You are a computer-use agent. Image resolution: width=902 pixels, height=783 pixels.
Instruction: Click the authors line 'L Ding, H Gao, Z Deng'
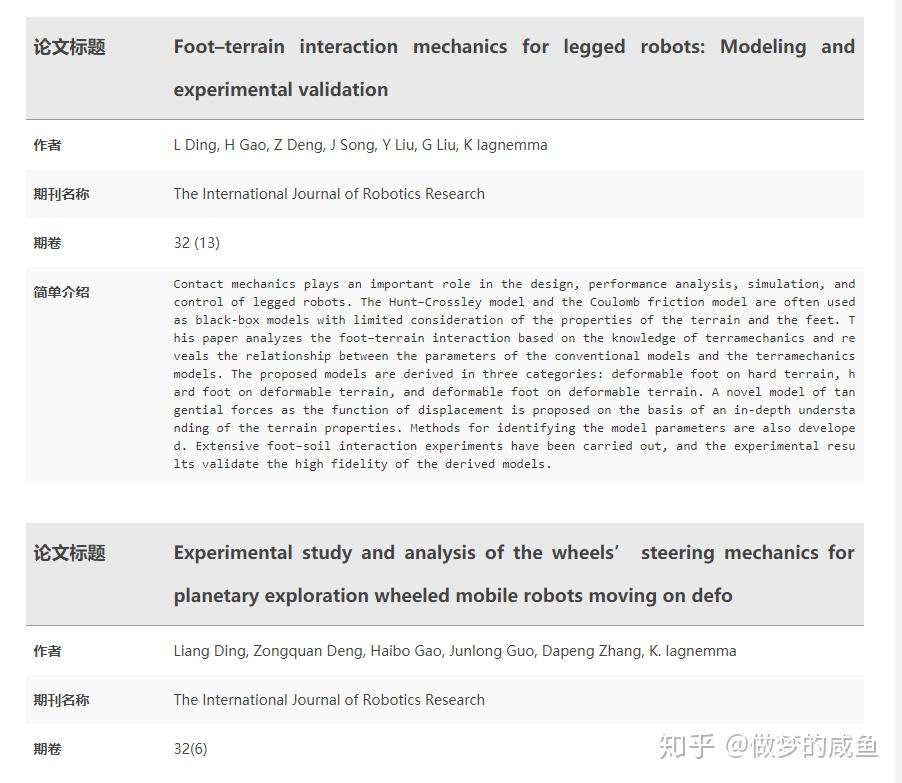click(x=360, y=145)
